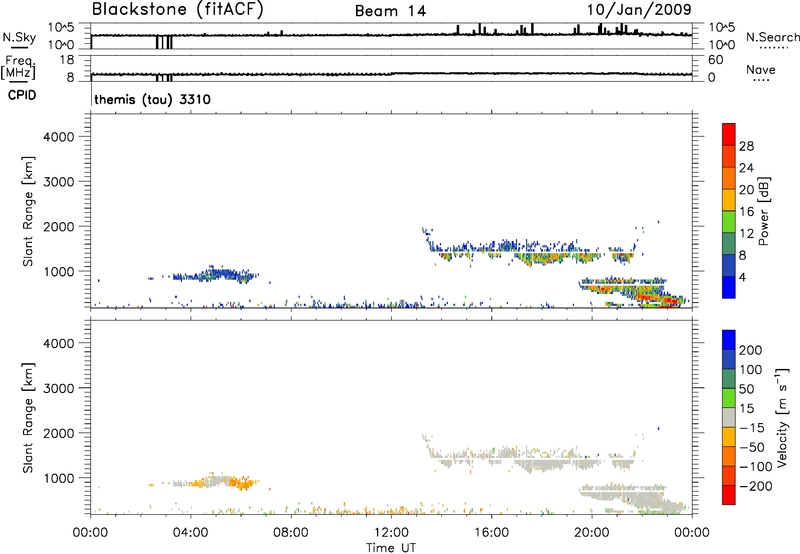Image resolution: width=800 pixels, height=554 pixels.
Task: Click the Power panel 'Slant Range [km]' axis title
Action: 28,211
